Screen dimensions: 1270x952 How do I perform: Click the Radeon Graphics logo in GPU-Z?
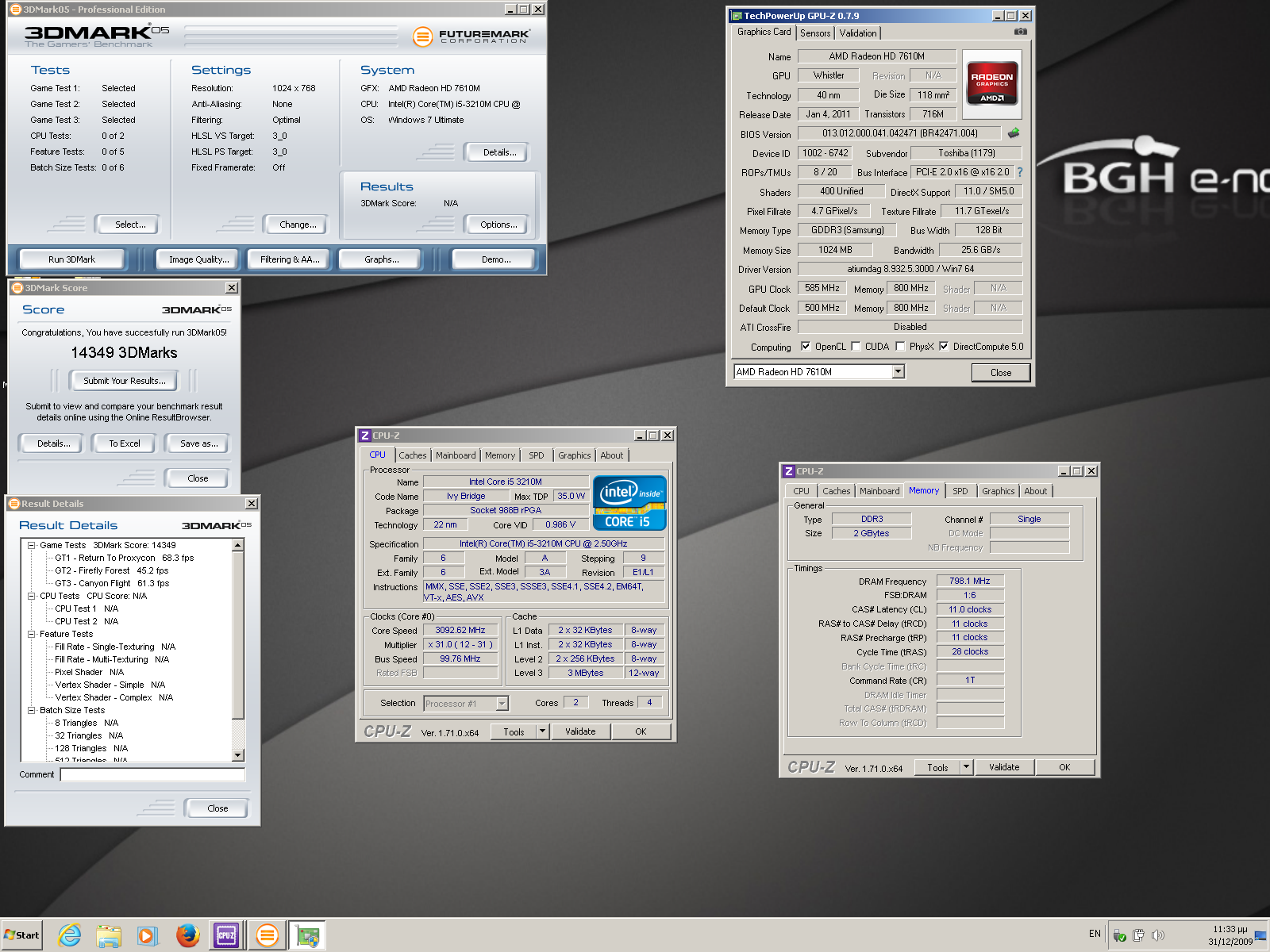tap(992, 84)
